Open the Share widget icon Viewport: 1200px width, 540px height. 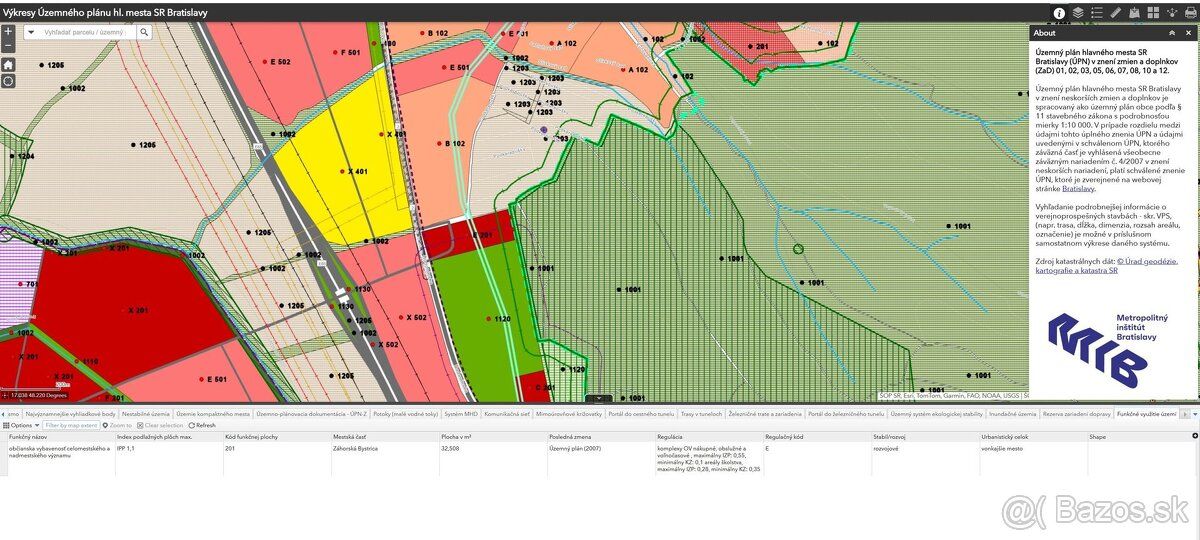point(1172,13)
